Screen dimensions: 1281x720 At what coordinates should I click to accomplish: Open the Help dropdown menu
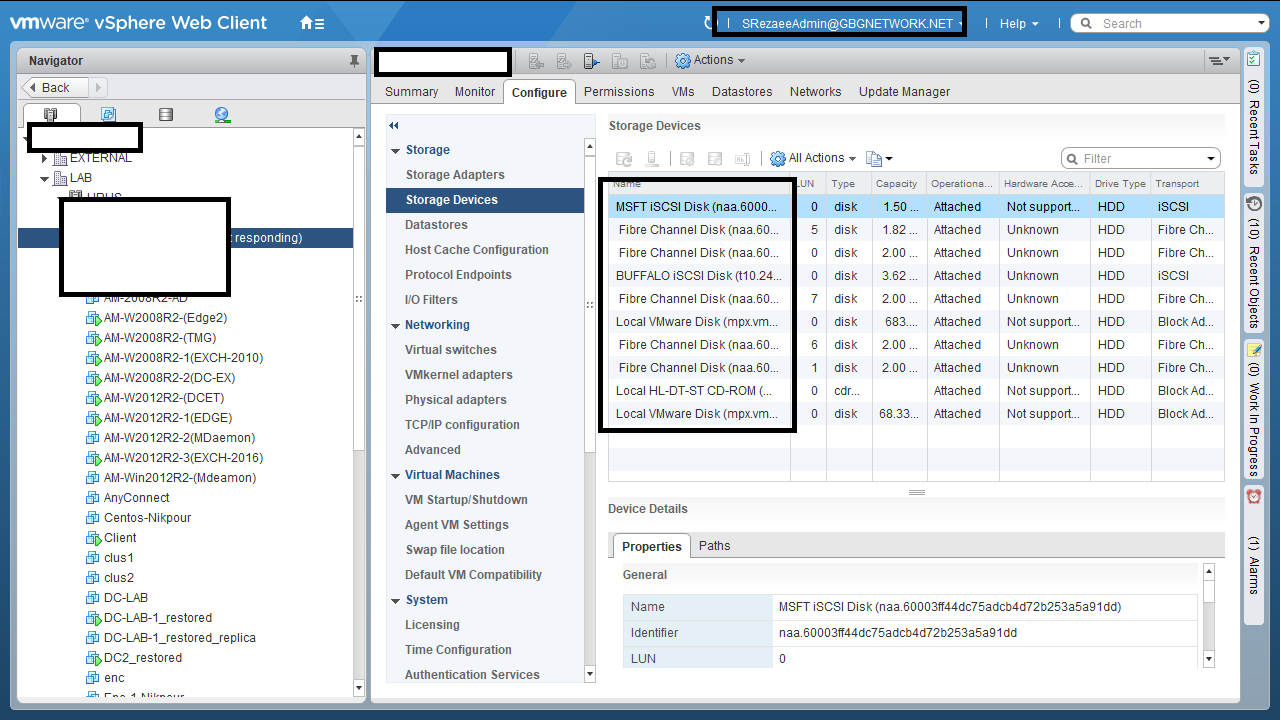1018,23
